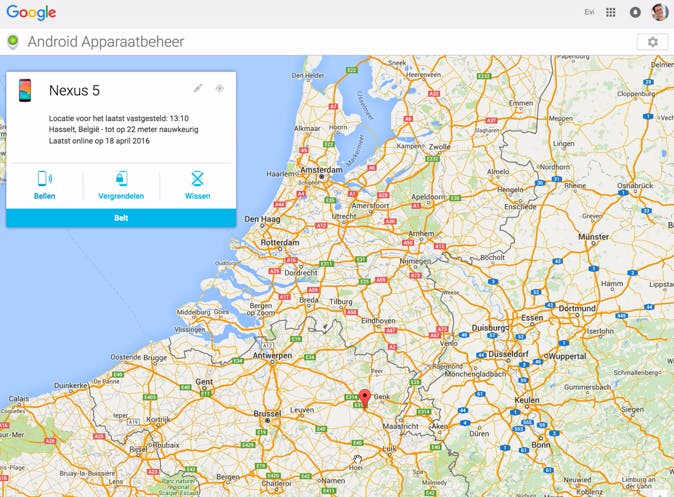The width and height of the screenshot is (674, 497).
Task: Click the Google logo
Action: coord(31,12)
